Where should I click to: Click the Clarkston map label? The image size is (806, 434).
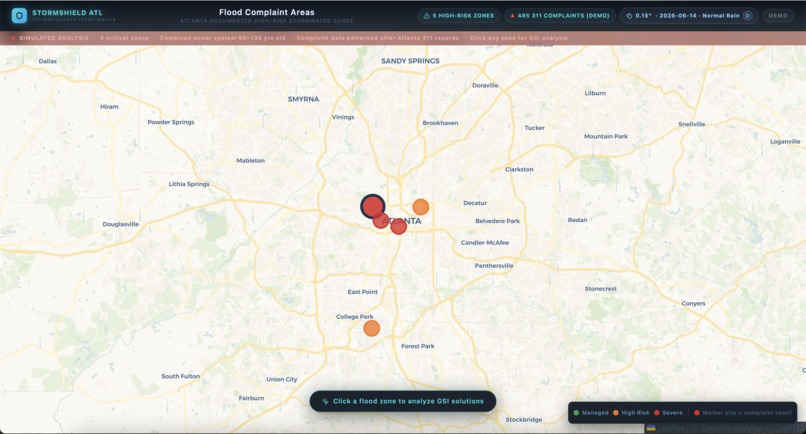tap(519, 169)
